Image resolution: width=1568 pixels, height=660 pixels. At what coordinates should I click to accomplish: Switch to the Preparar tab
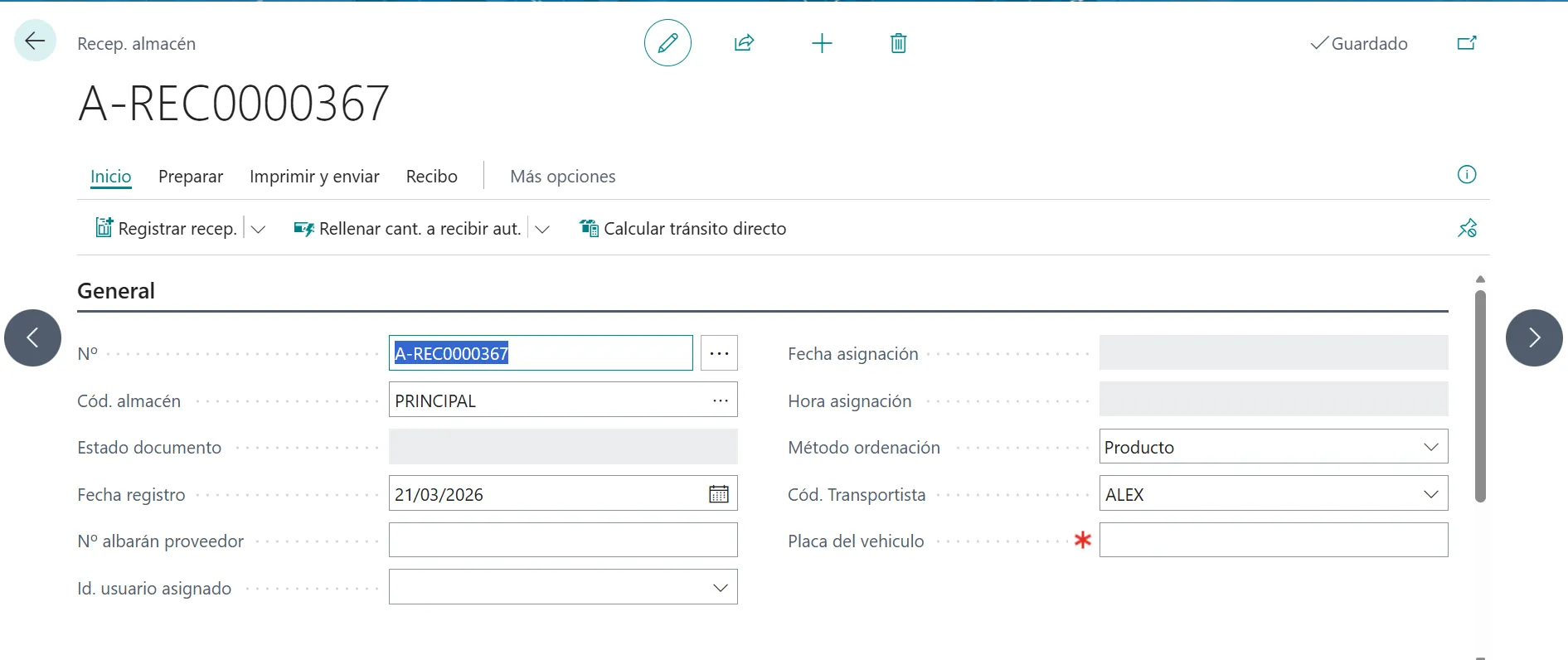pos(190,177)
